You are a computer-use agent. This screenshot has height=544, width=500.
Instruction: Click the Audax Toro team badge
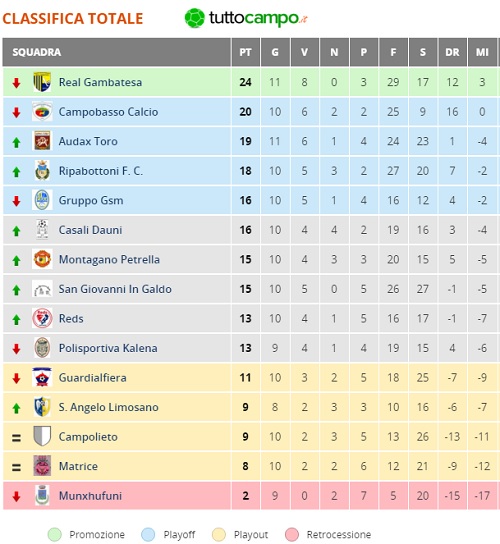tap(42, 141)
